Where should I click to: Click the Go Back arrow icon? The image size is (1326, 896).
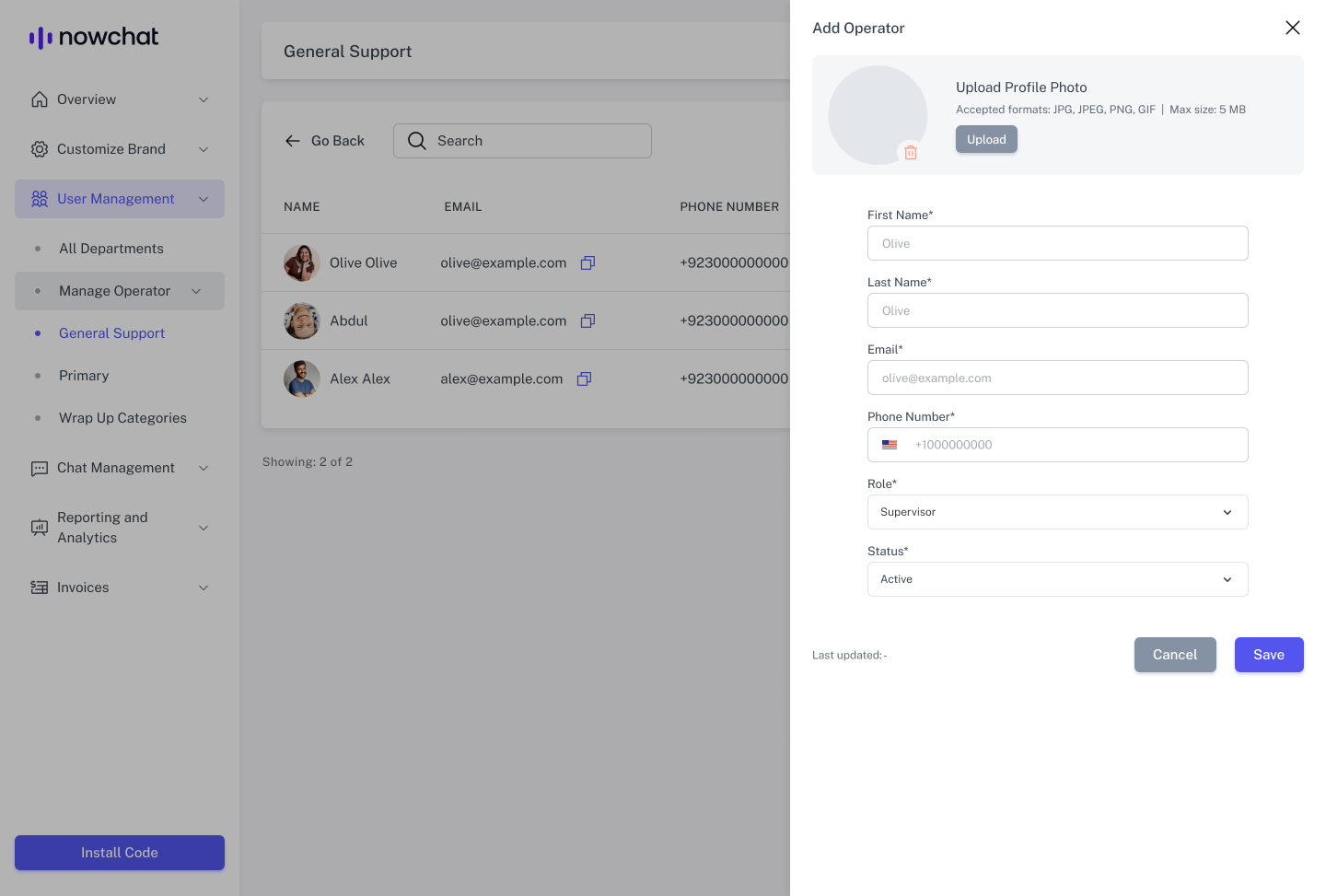[293, 141]
